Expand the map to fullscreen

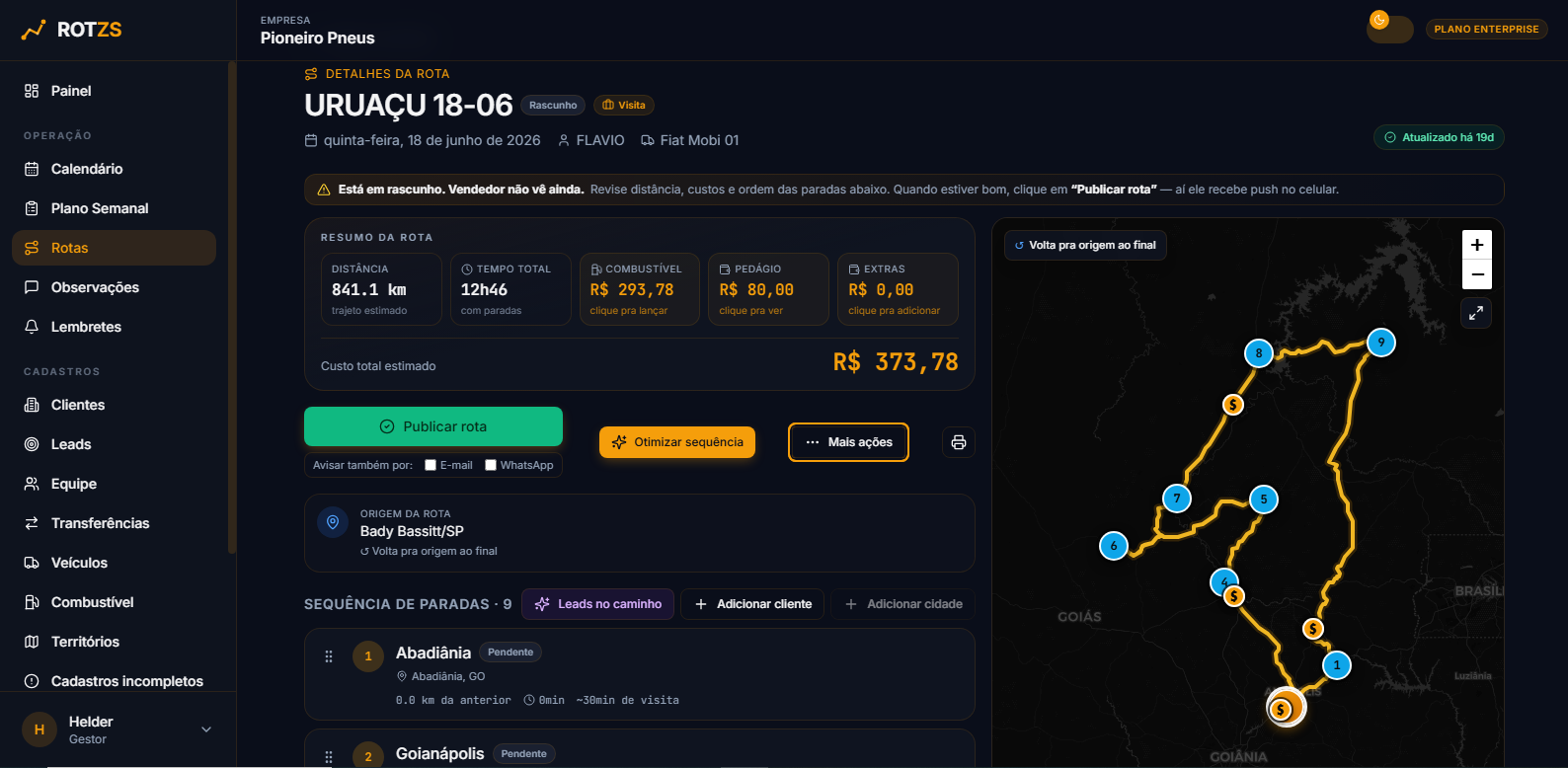tap(1476, 313)
